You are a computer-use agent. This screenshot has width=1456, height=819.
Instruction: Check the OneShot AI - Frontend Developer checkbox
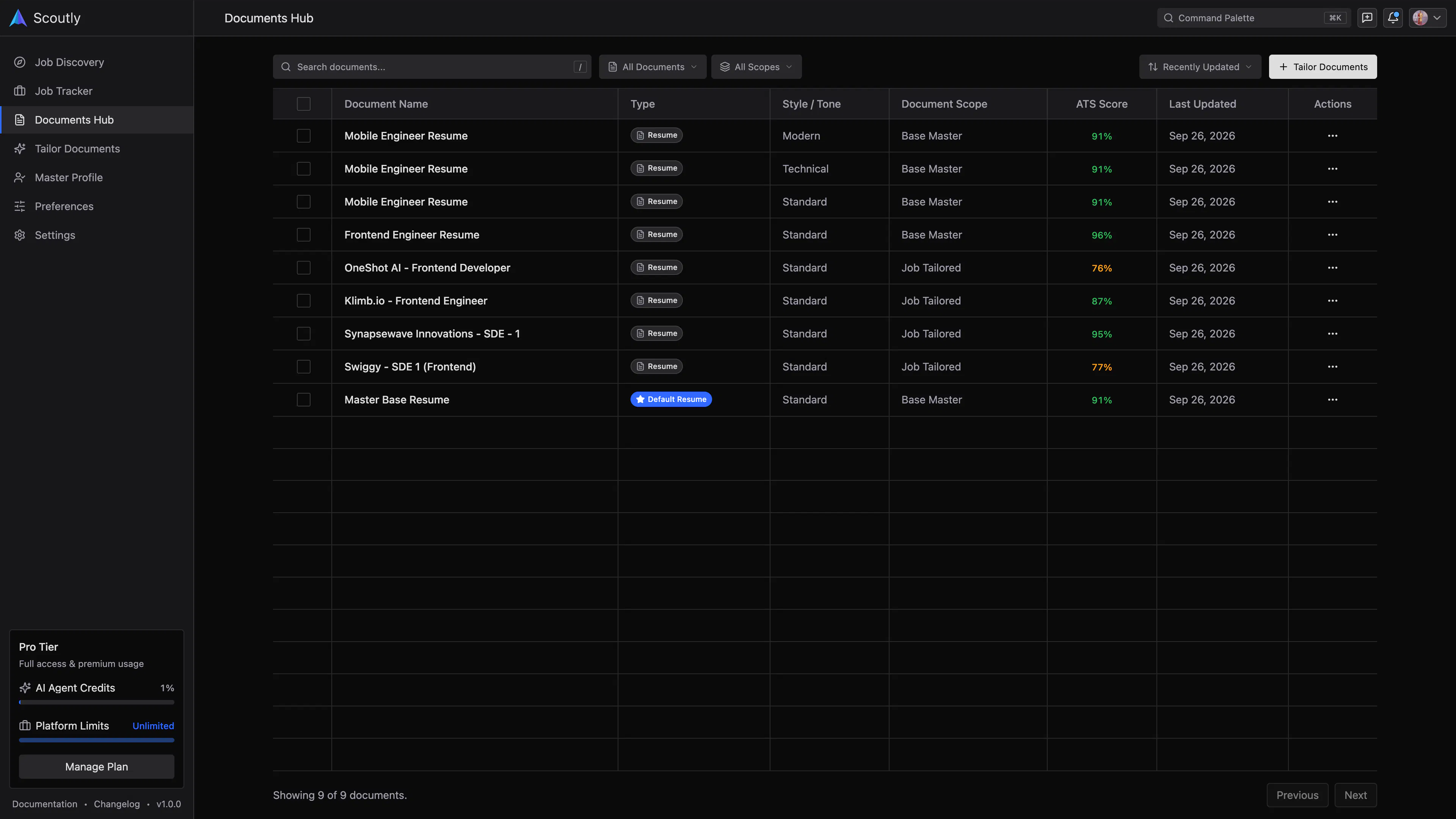[303, 267]
